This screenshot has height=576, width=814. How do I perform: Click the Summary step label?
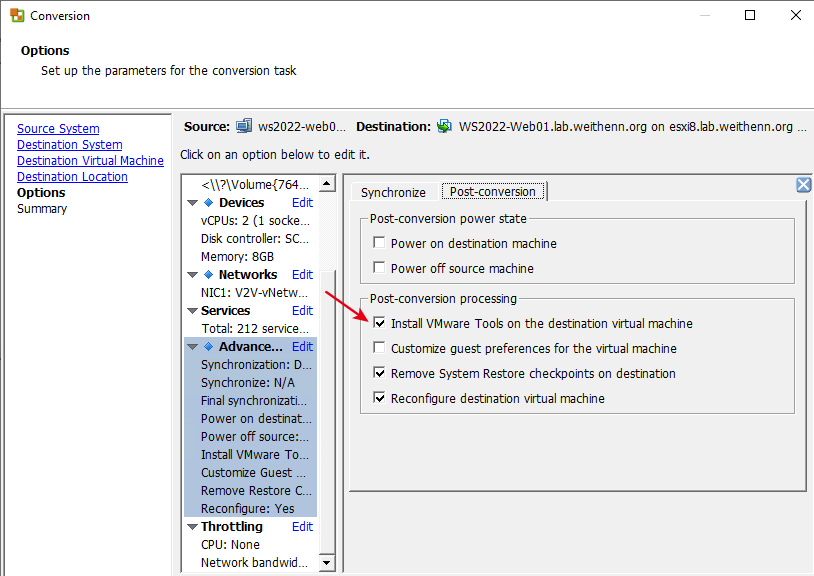[42, 209]
